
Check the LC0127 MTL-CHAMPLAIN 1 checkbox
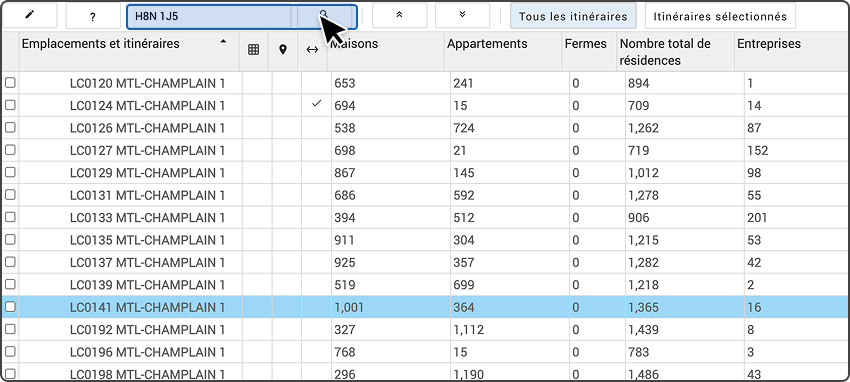(10, 150)
